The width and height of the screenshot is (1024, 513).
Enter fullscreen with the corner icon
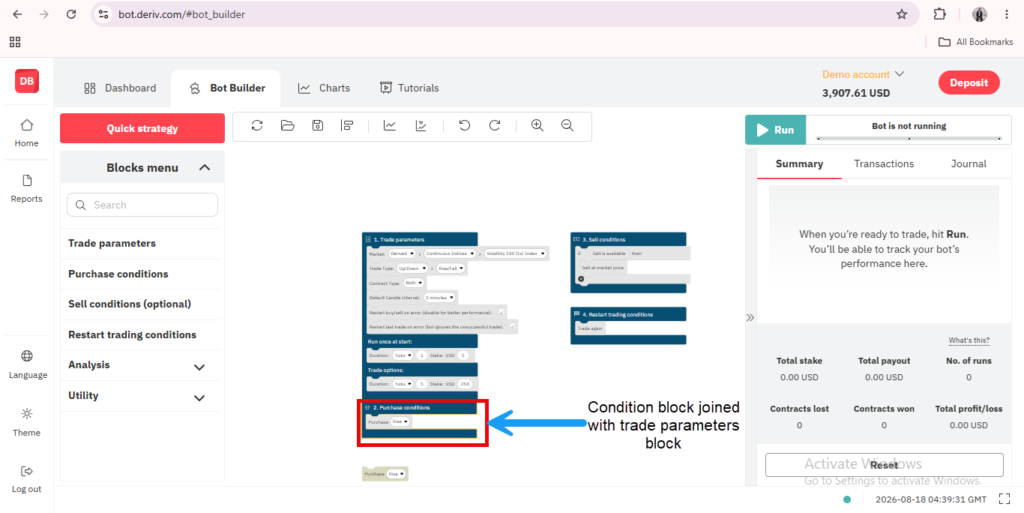coord(1004,499)
